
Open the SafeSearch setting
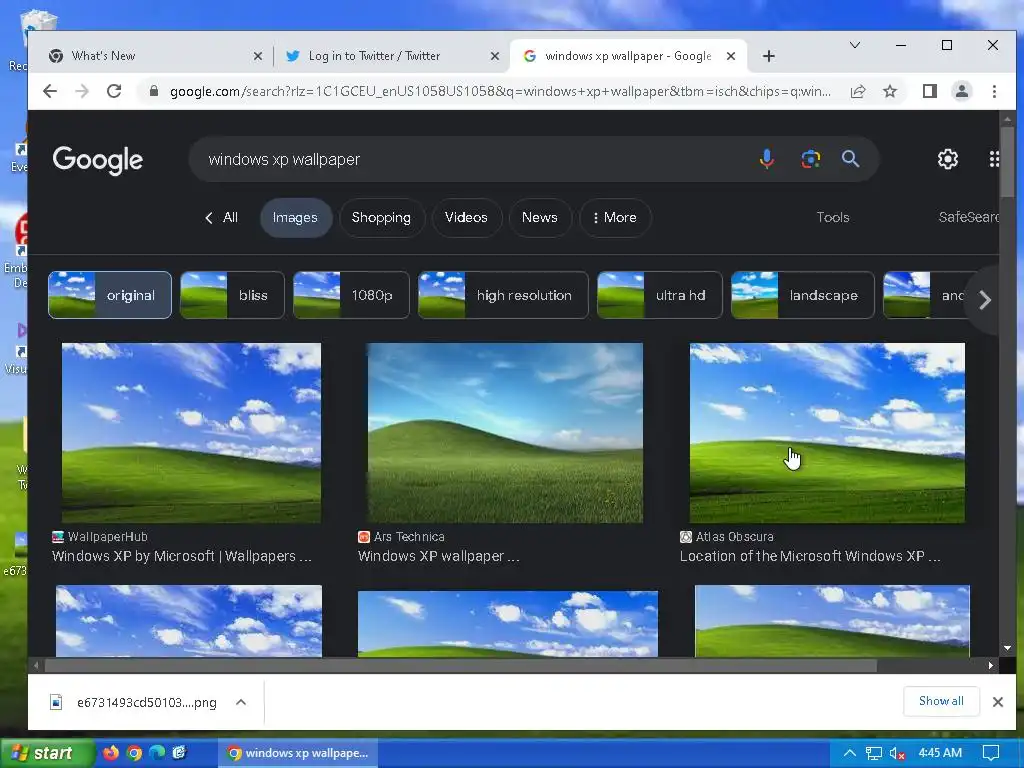click(x=968, y=217)
